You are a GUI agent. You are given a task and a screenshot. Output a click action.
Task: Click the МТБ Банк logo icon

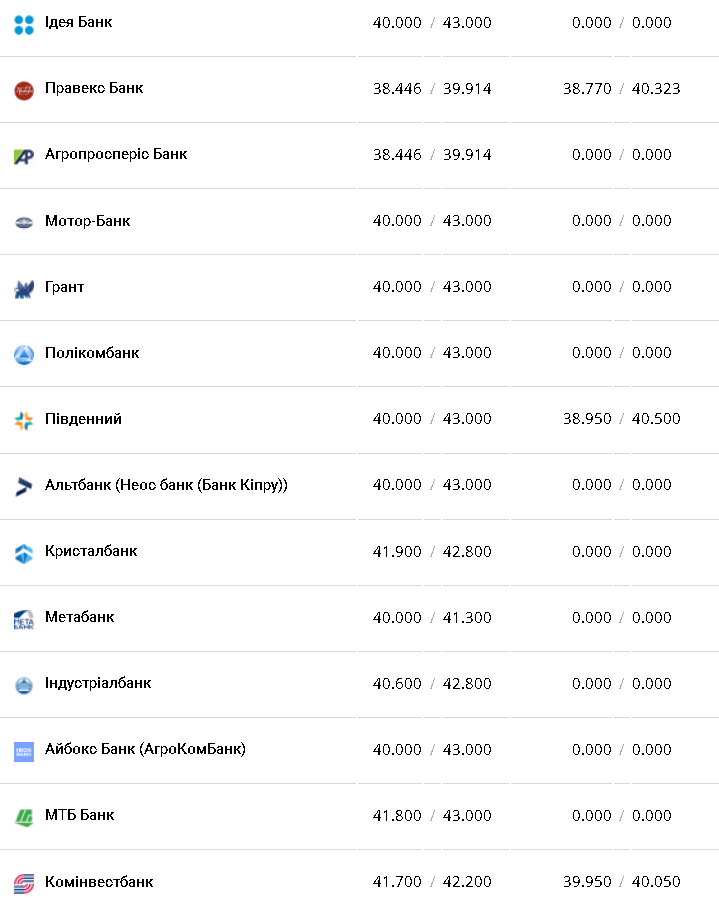(x=24, y=818)
